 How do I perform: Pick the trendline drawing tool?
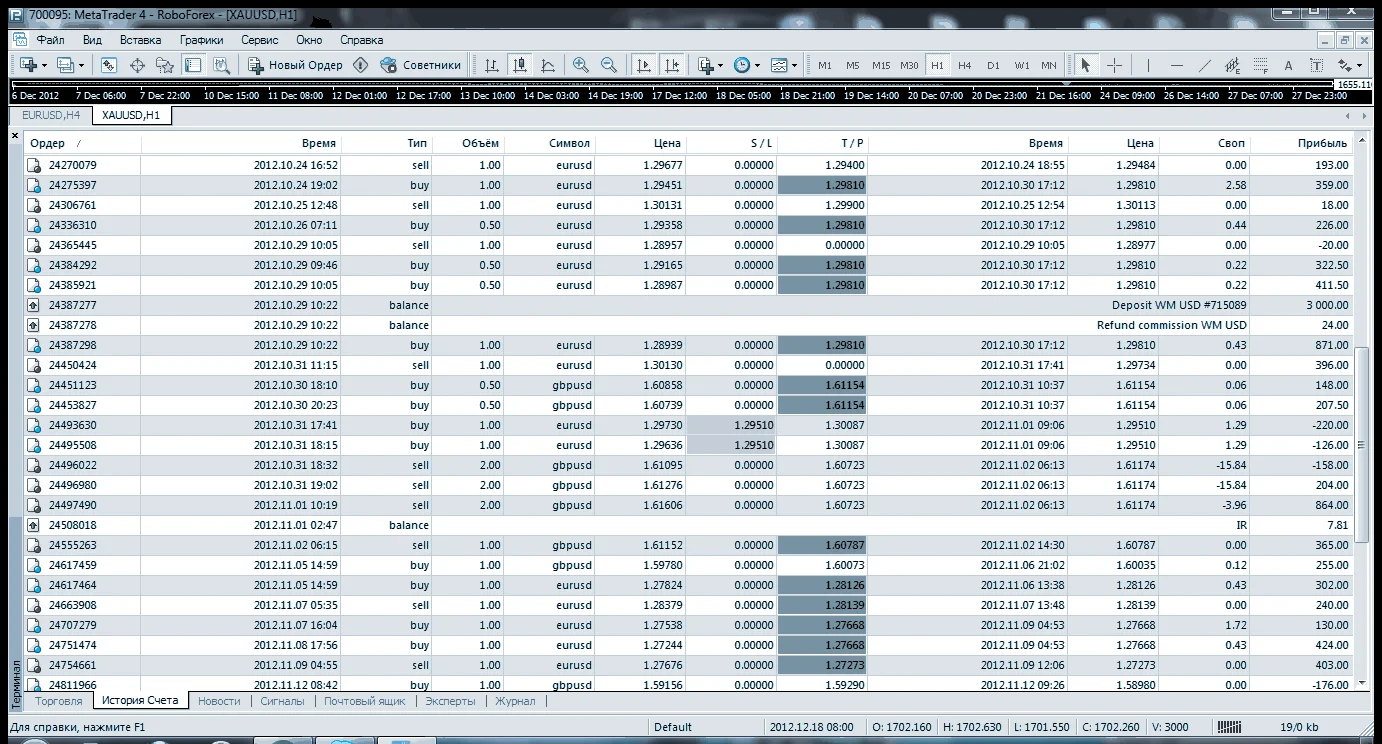1204,65
